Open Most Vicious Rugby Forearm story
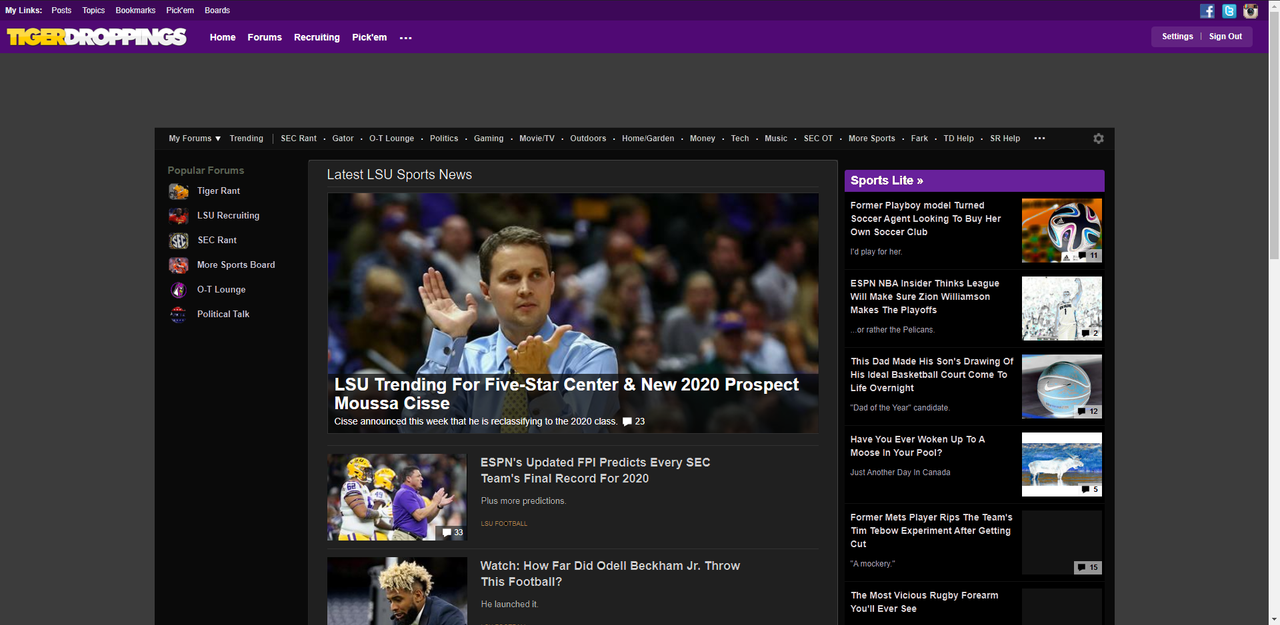Screen dimensions: 1280x625 (x=925, y=602)
